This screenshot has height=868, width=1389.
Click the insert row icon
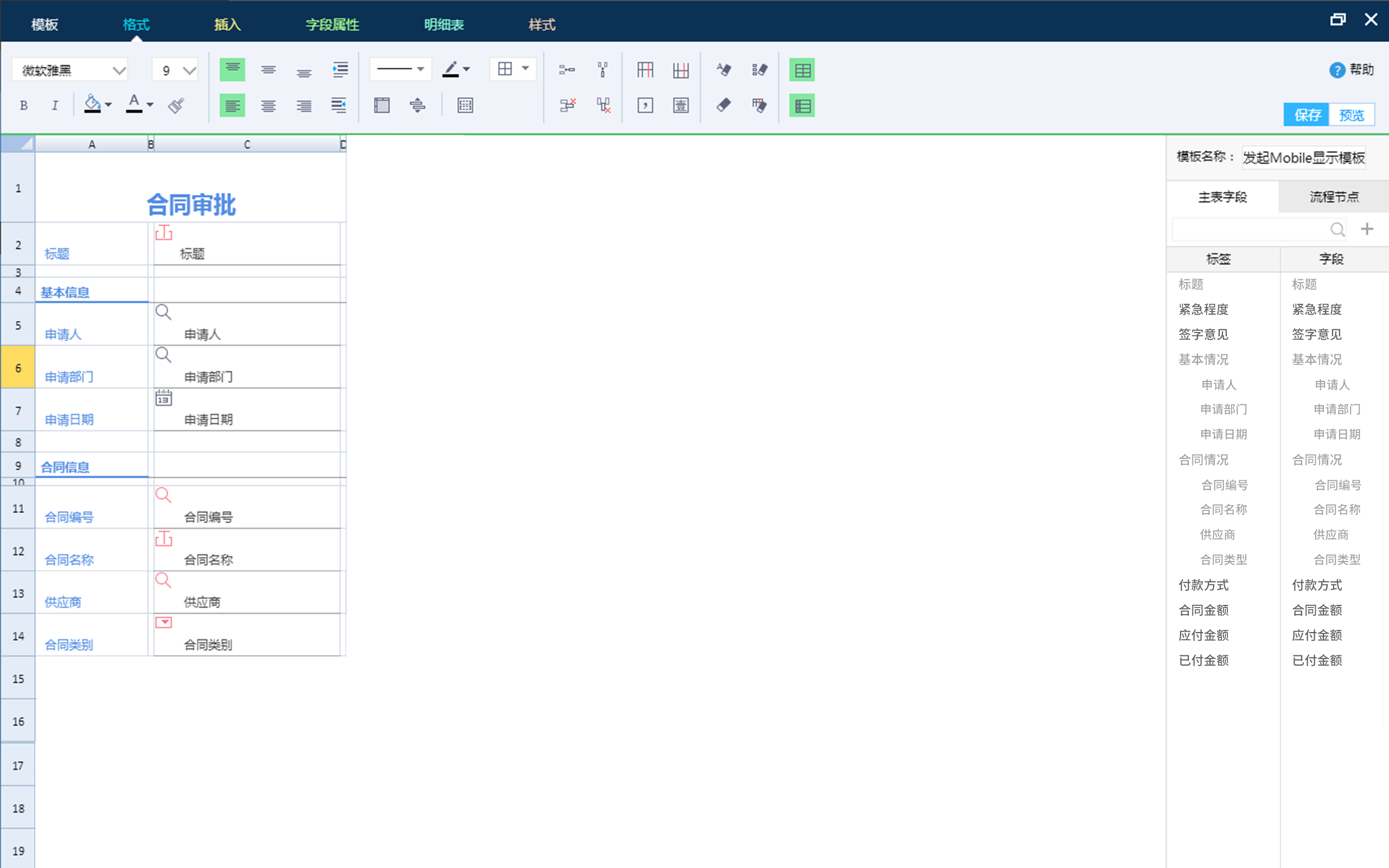[x=566, y=70]
